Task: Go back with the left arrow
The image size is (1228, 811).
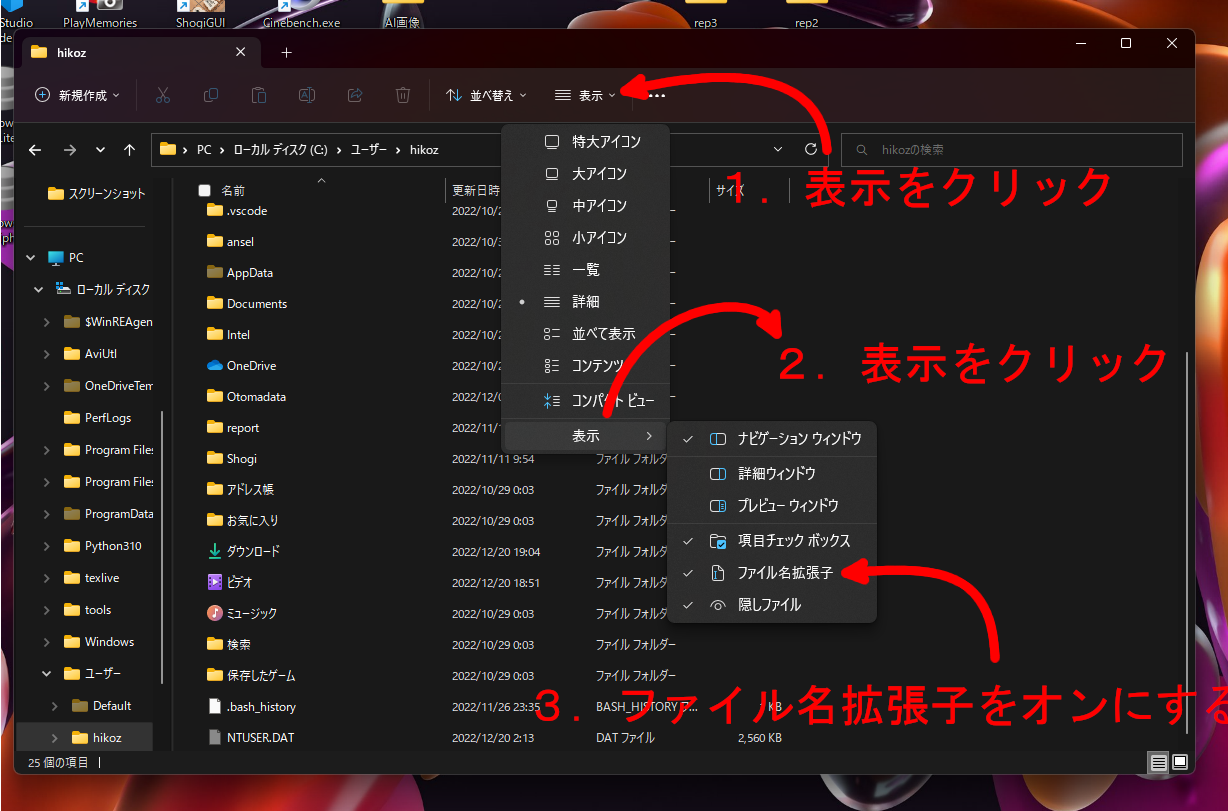Action: pyautogui.click(x=35, y=149)
